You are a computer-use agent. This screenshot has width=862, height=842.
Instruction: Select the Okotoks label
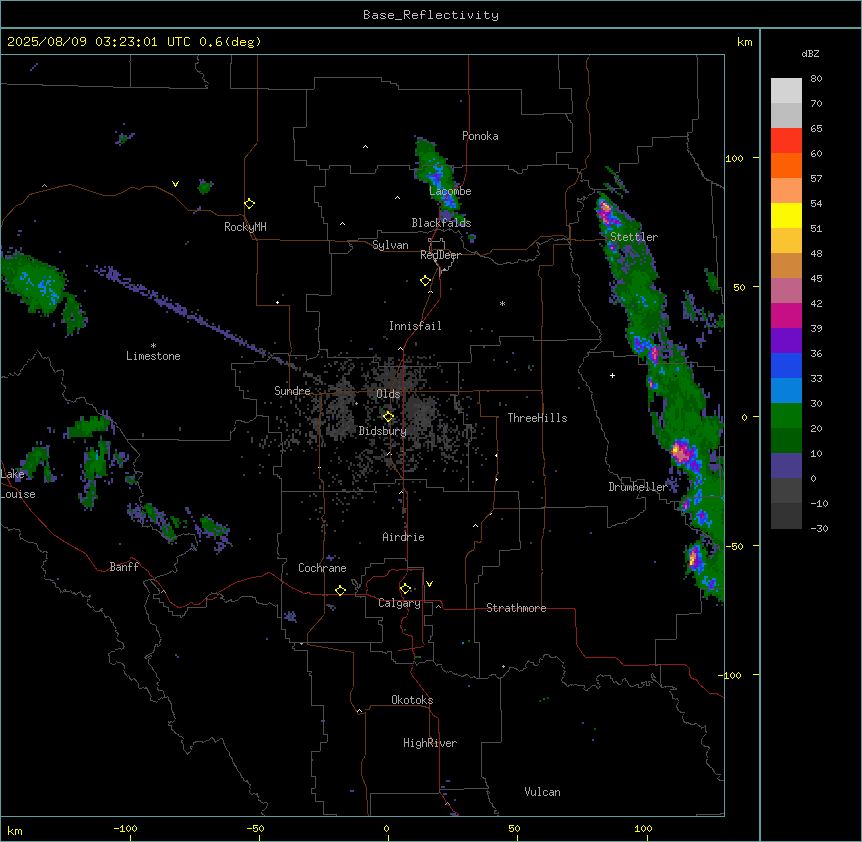coord(412,700)
